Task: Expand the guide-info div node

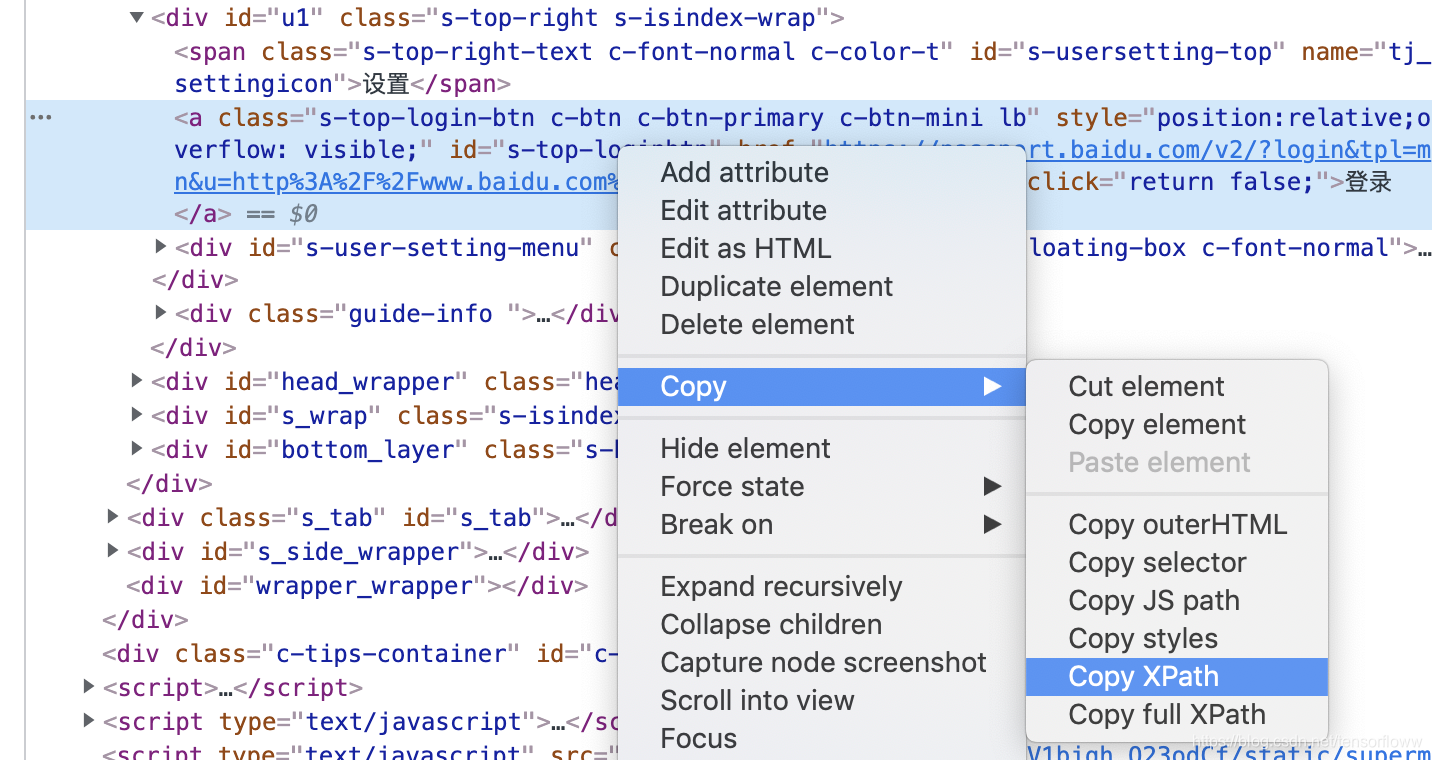Action: pos(161,313)
